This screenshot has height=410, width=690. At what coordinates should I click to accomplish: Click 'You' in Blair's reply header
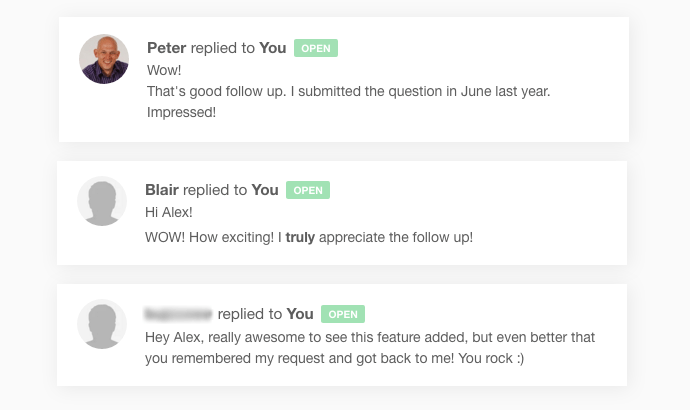pyautogui.click(x=265, y=190)
